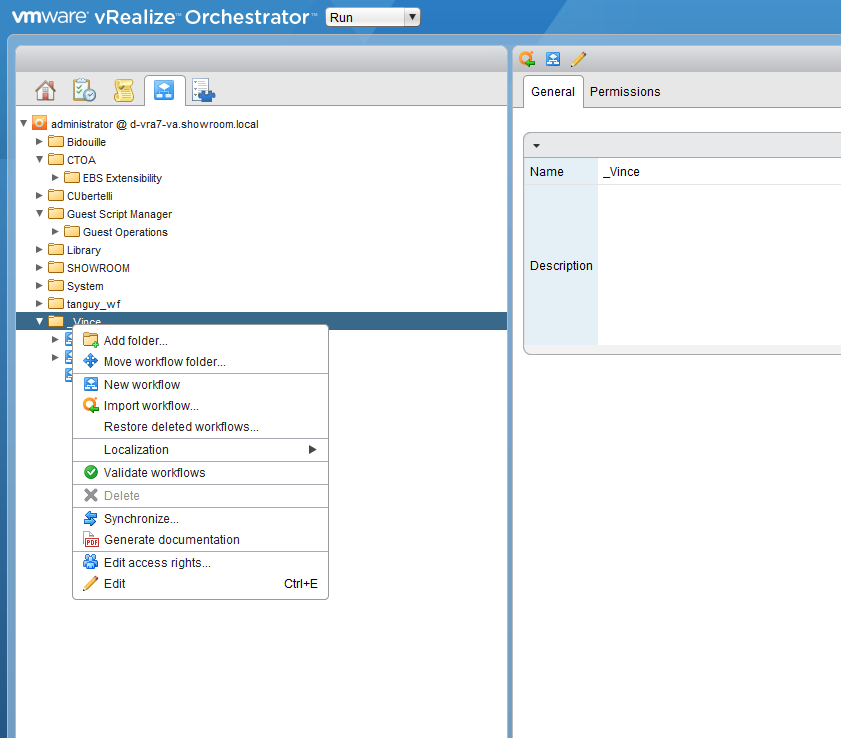
Task: Click the Library folder icon
Action: click(x=56, y=249)
